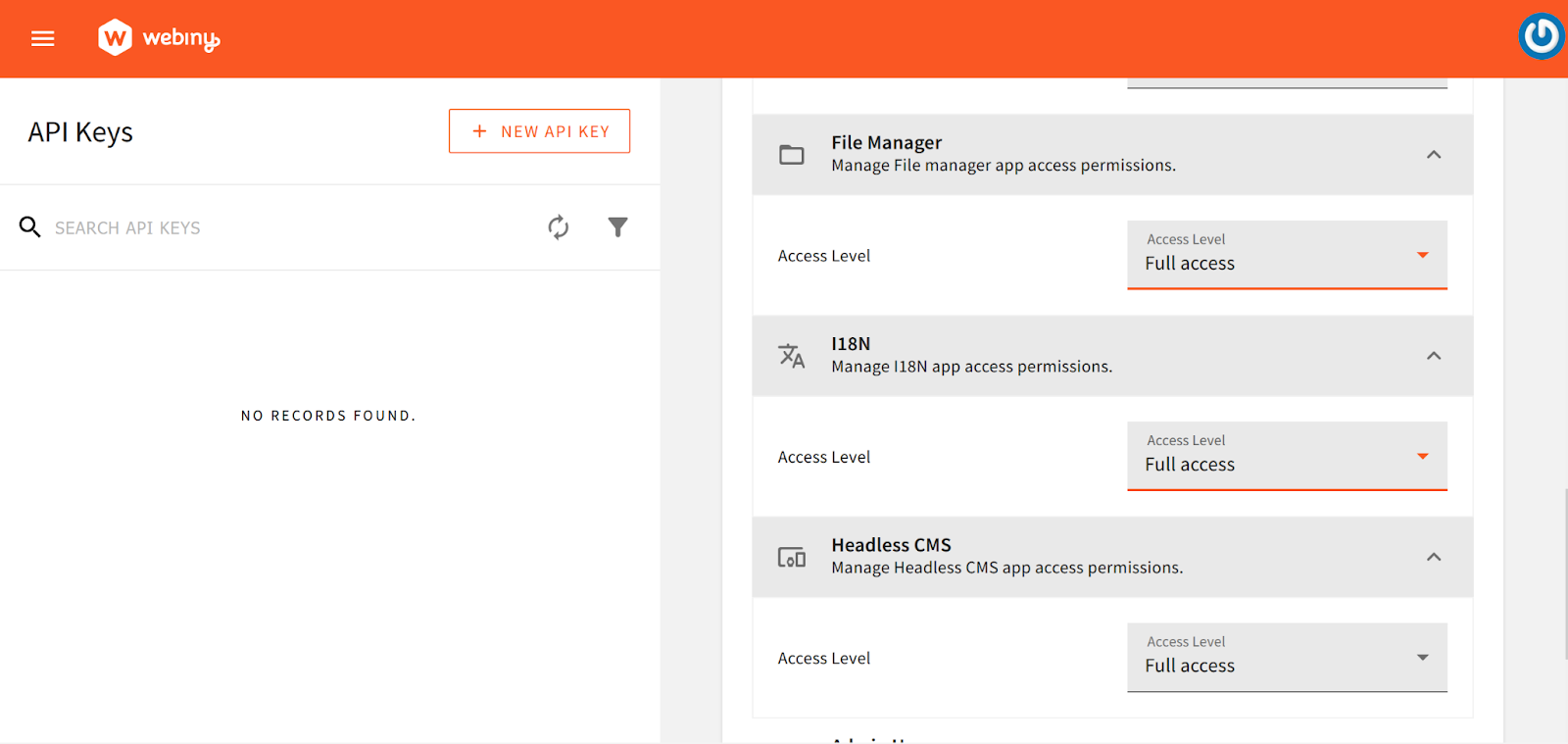
Task: Click the vertical scrollbar on the right
Action: click(1564, 573)
